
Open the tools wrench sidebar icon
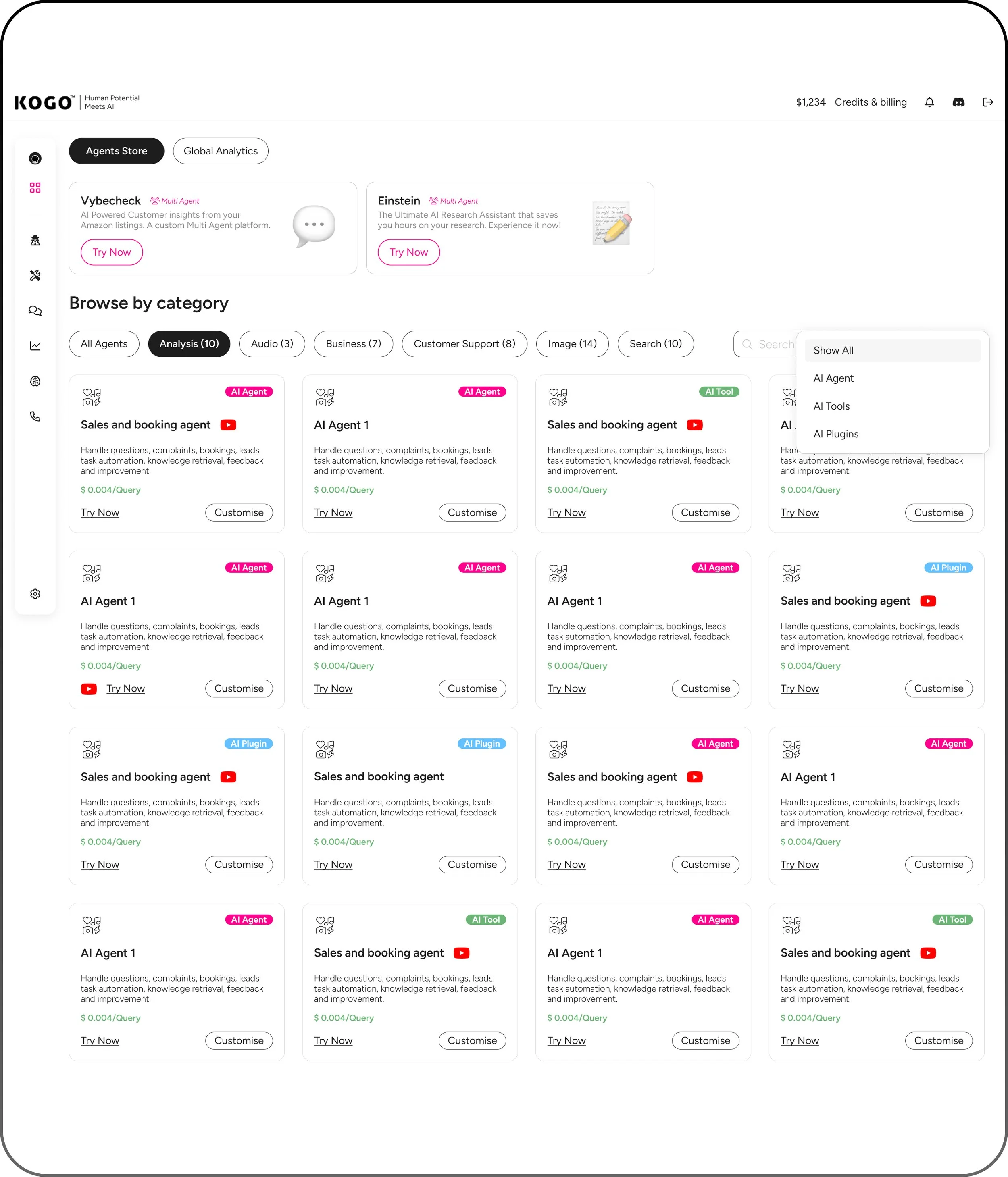35,275
